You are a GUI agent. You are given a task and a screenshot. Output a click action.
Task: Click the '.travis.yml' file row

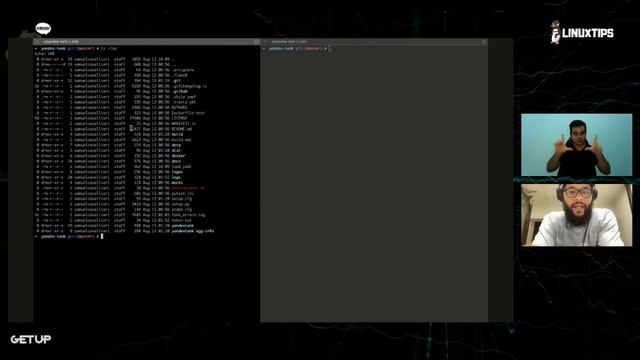click(x=116, y=102)
